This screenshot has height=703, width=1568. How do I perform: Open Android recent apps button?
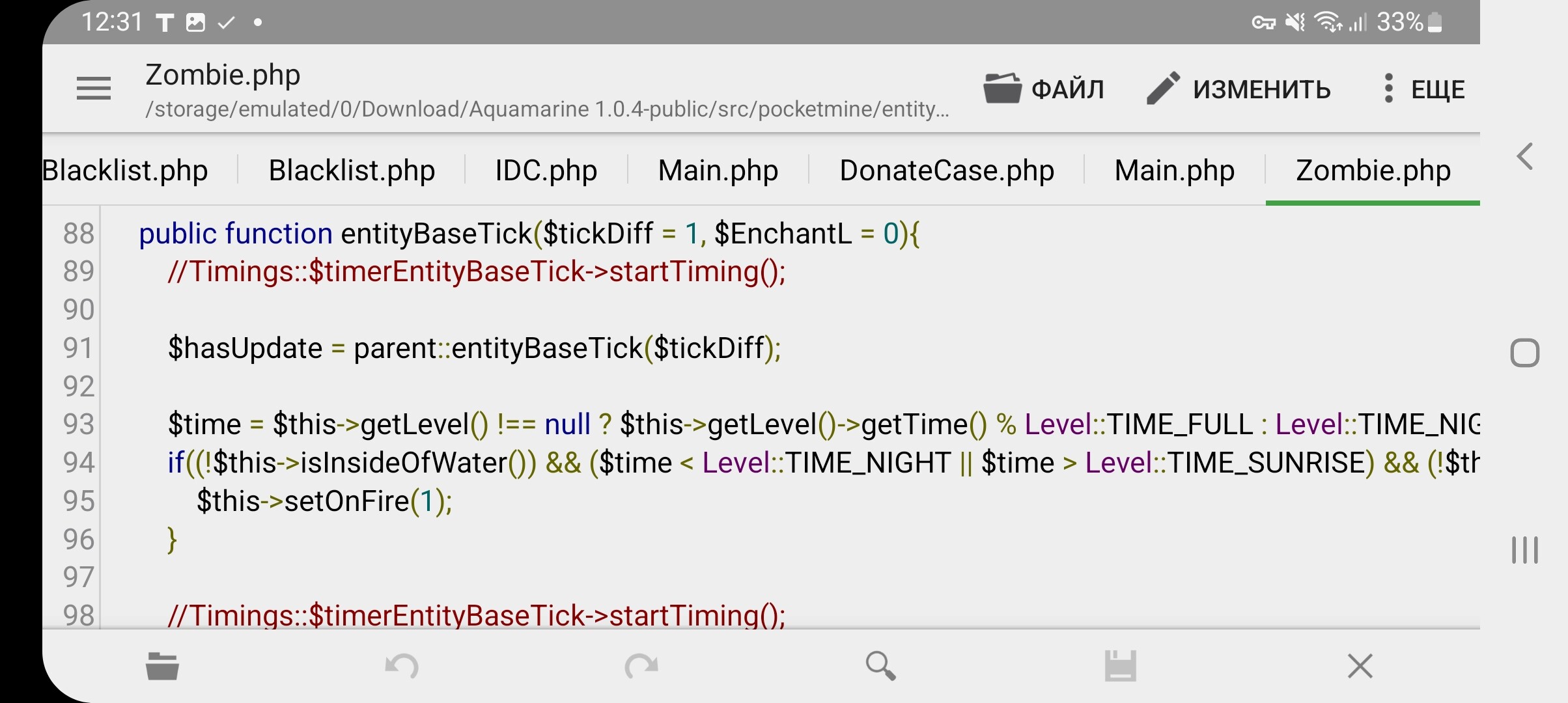point(1525,550)
